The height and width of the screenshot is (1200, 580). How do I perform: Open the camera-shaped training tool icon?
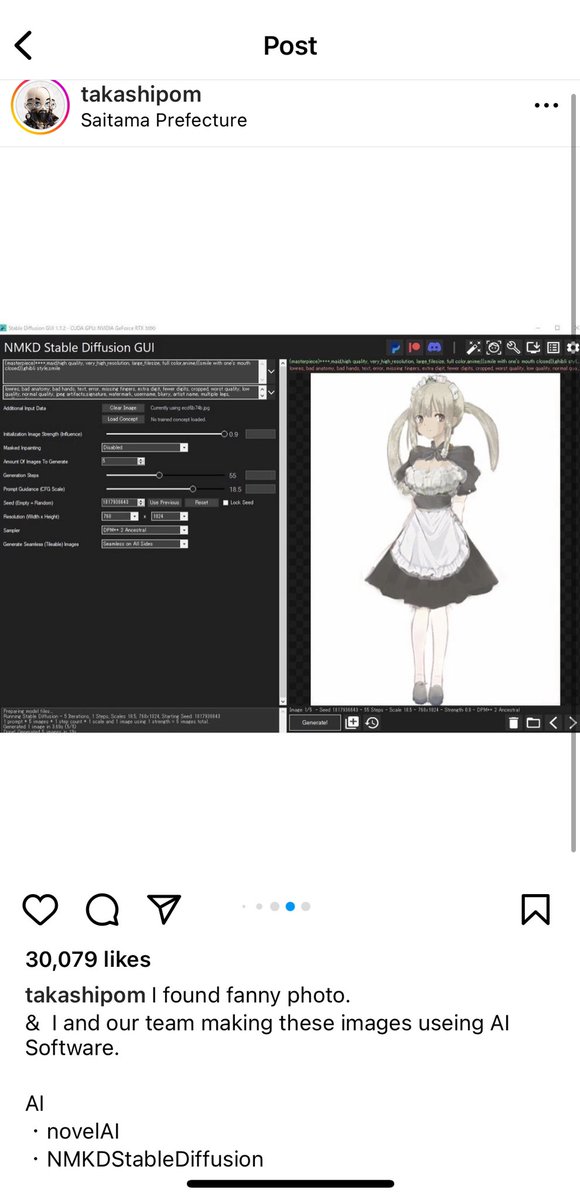point(494,347)
